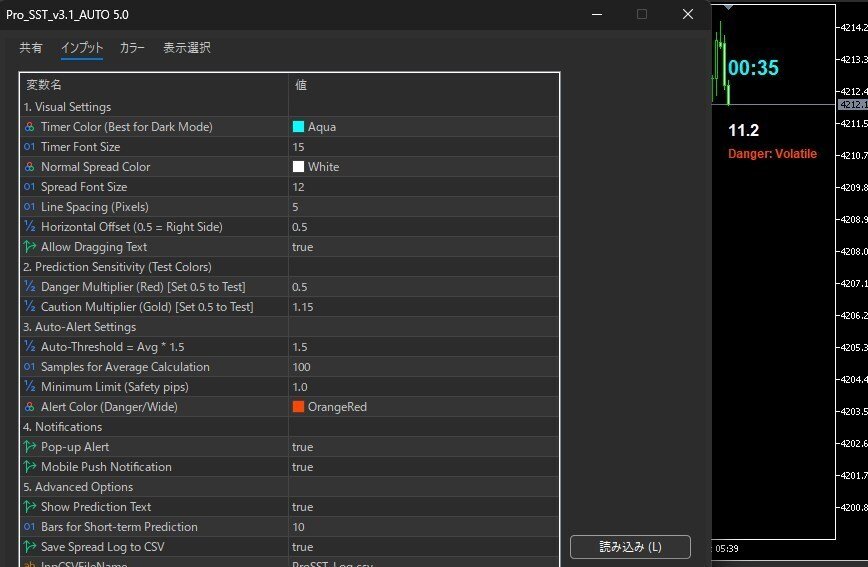Select the 5. Advanced Options header row
868x567 pixels.
(x=289, y=487)
